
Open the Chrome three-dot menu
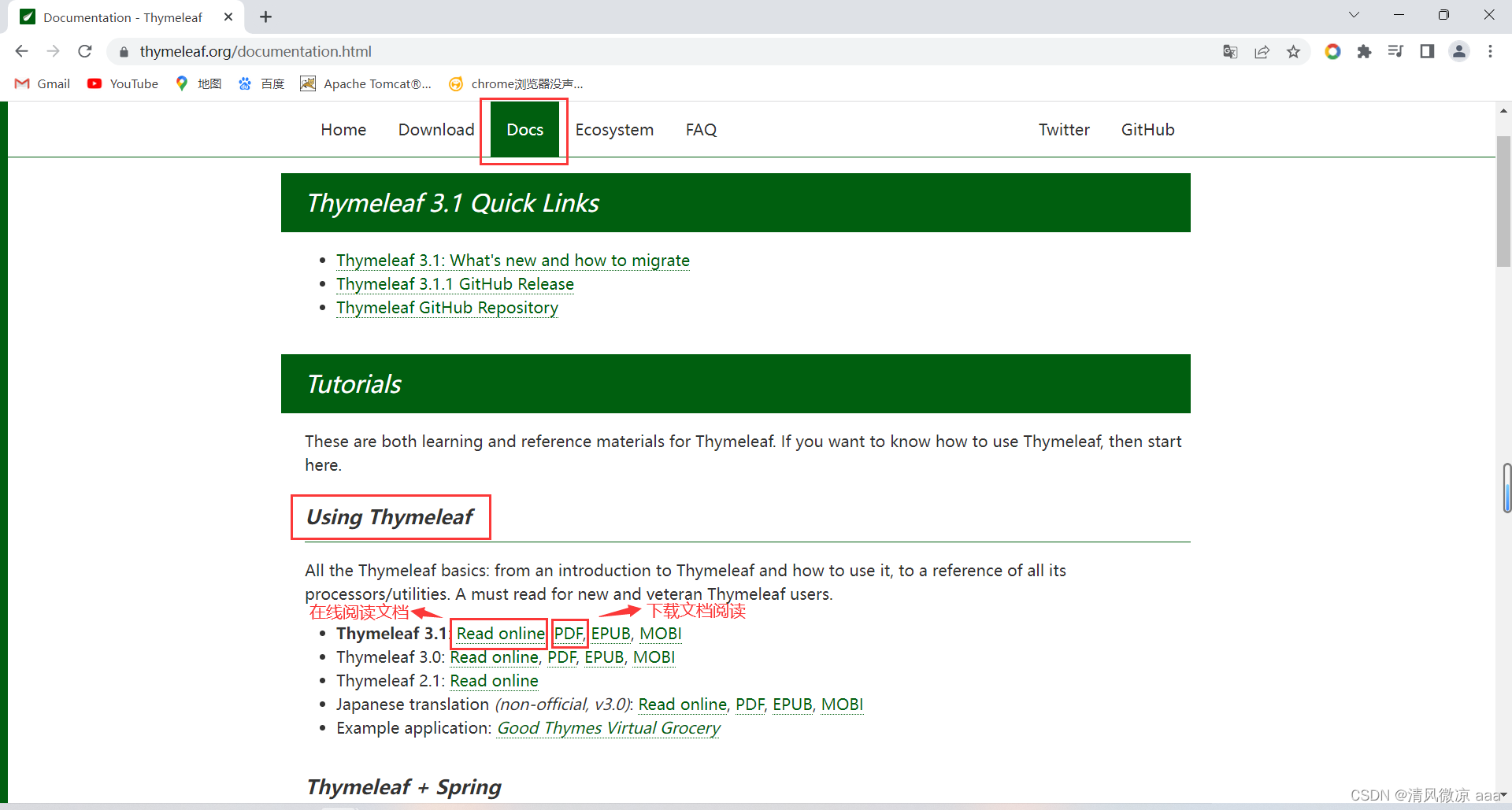coord(1490,51)
